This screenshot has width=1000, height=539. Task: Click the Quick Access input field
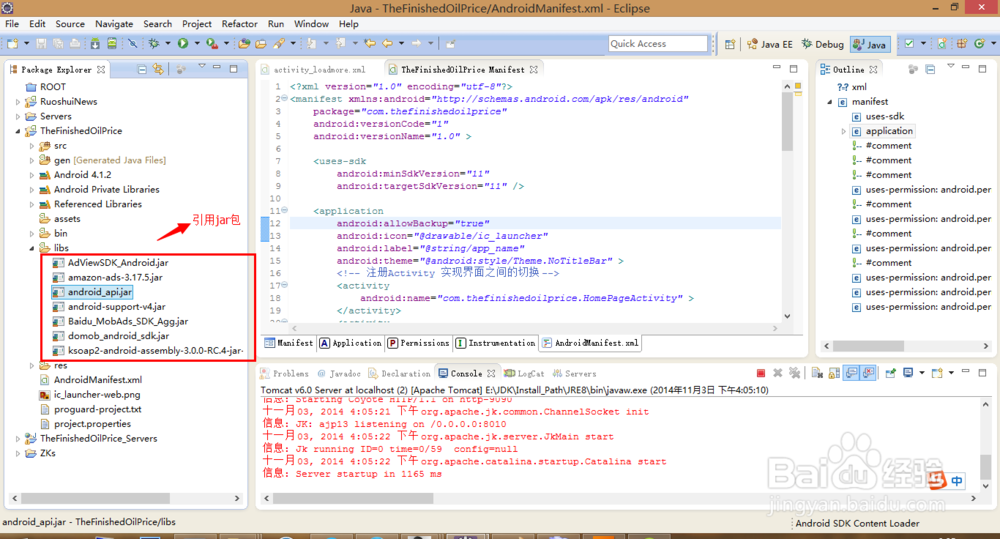(x=658, y=43)
